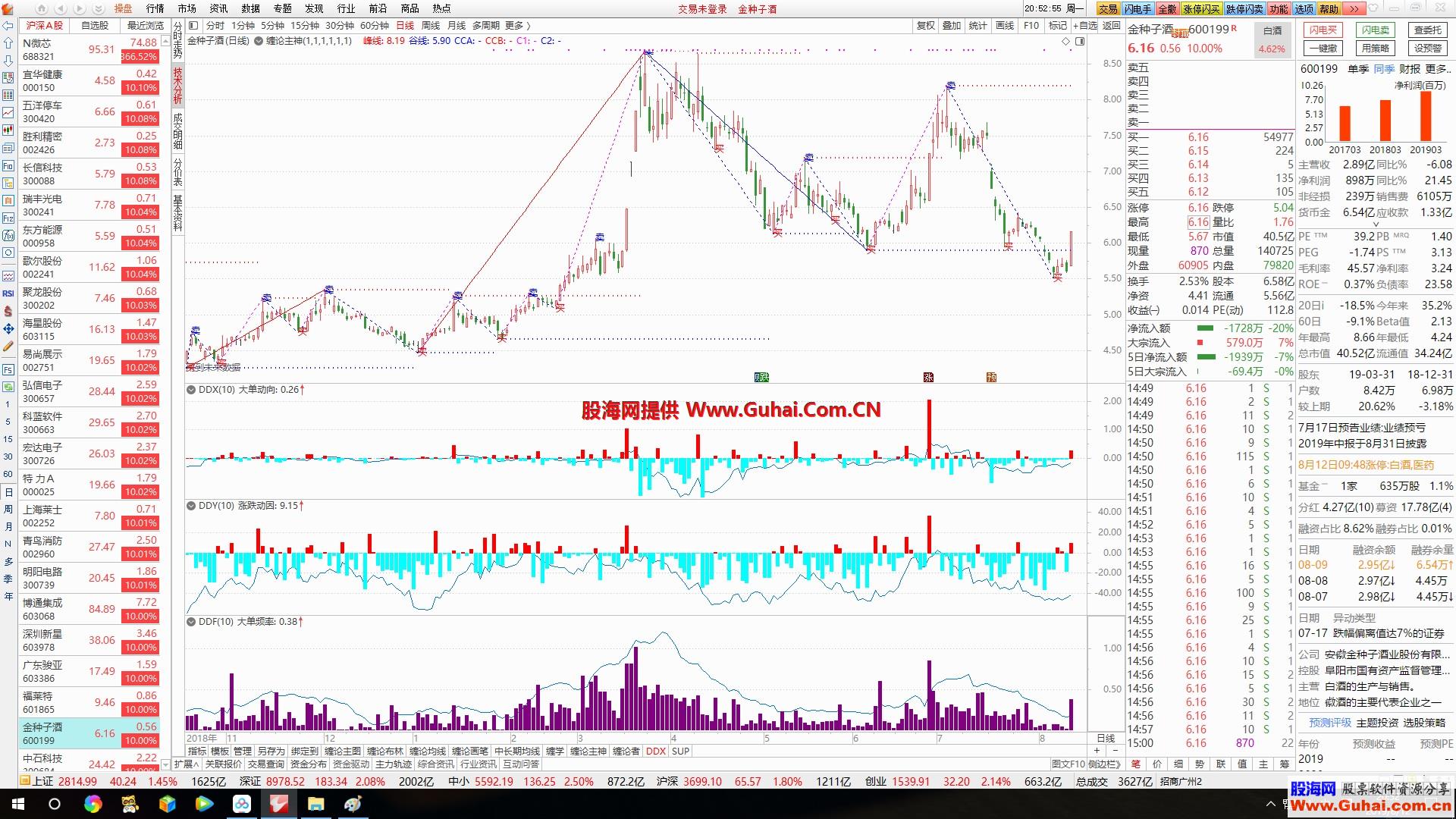Screen dimensions: 1456x819
Task: Switch to 自选股 list tab
Action: (95, 26)
